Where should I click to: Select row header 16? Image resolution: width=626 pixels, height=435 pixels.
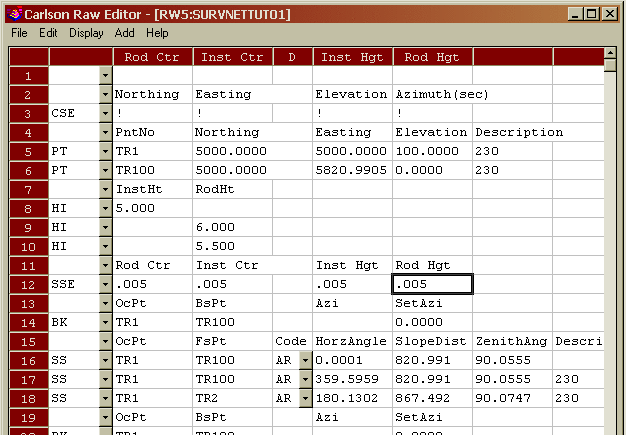pos(28,360)
